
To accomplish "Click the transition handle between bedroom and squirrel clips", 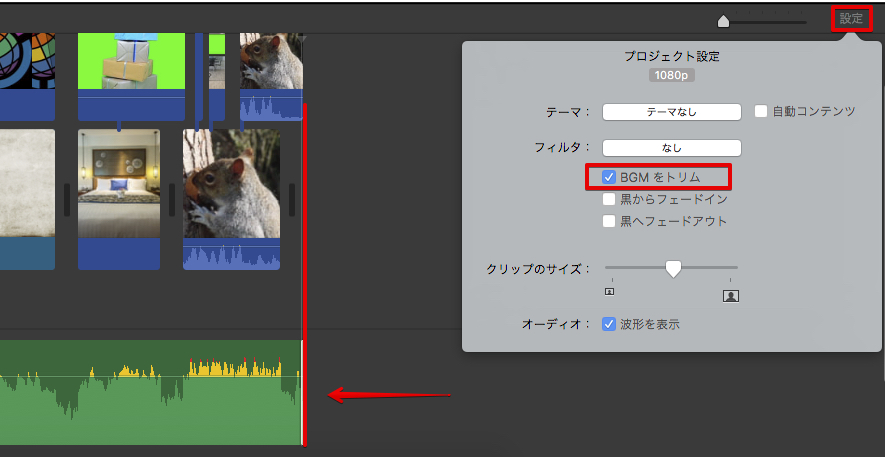I will point(172,200).
